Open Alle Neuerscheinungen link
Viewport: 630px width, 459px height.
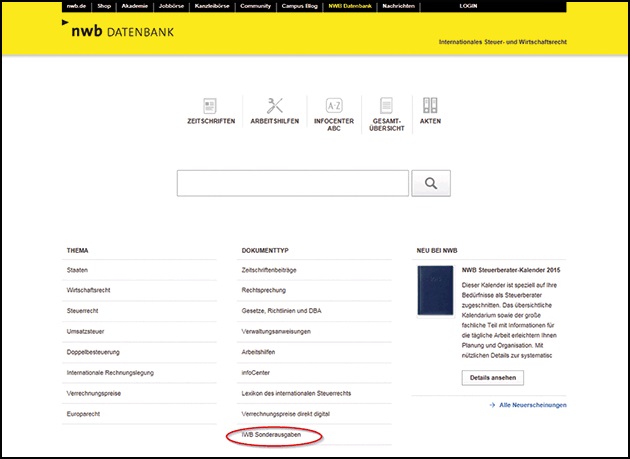click(x=531, y=405)
